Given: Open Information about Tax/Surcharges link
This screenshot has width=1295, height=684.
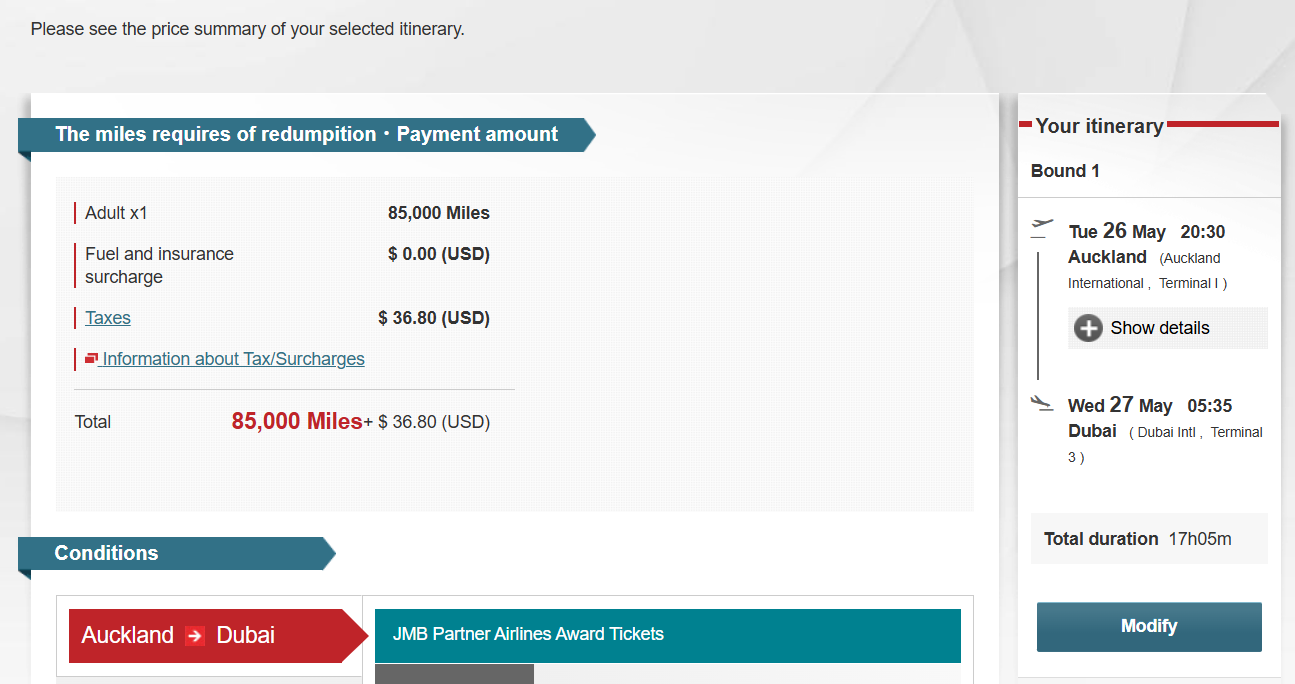Looking at the screenshot, I should [233, 359].
